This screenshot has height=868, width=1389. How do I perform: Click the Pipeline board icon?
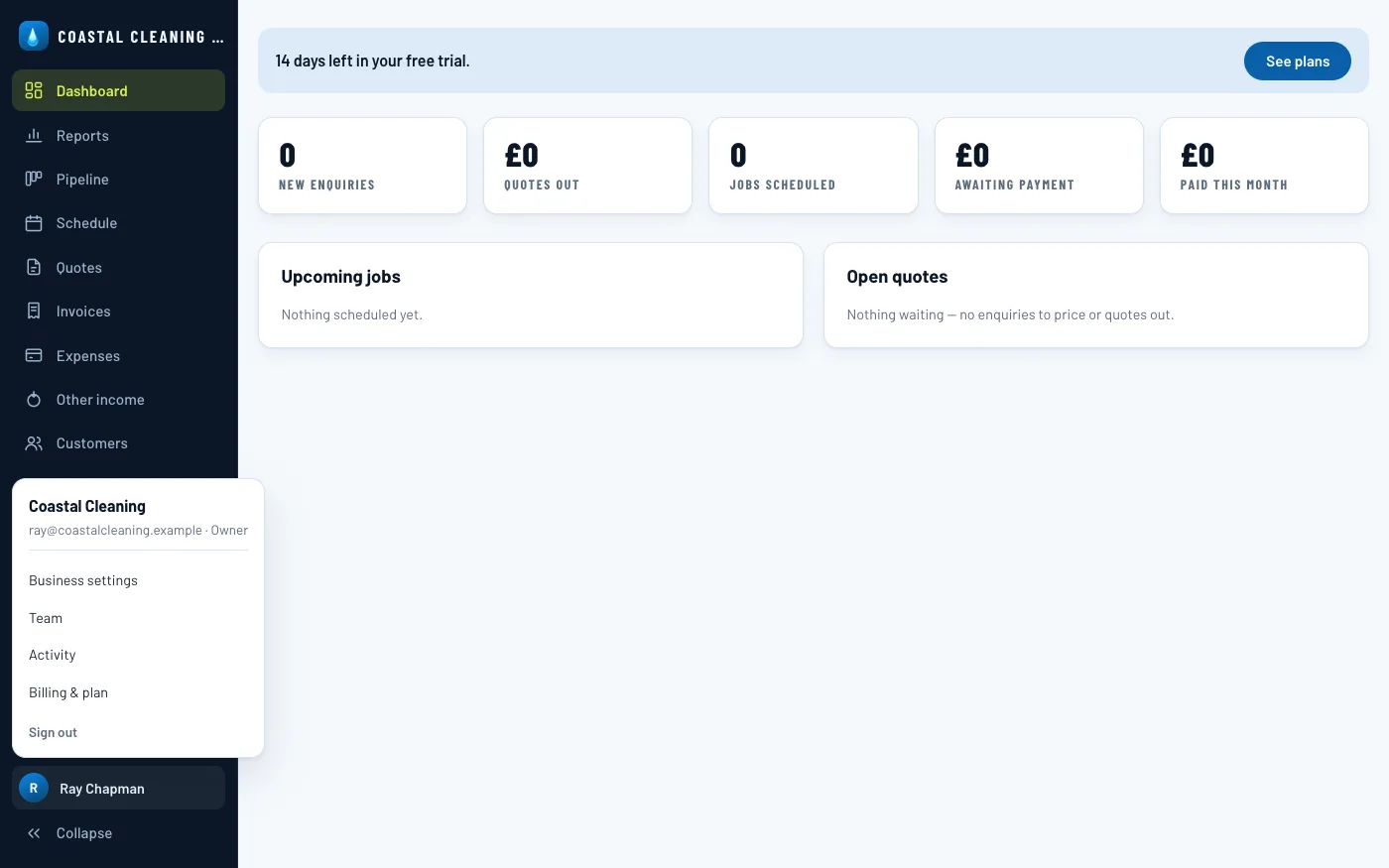[x=34, y=179]
